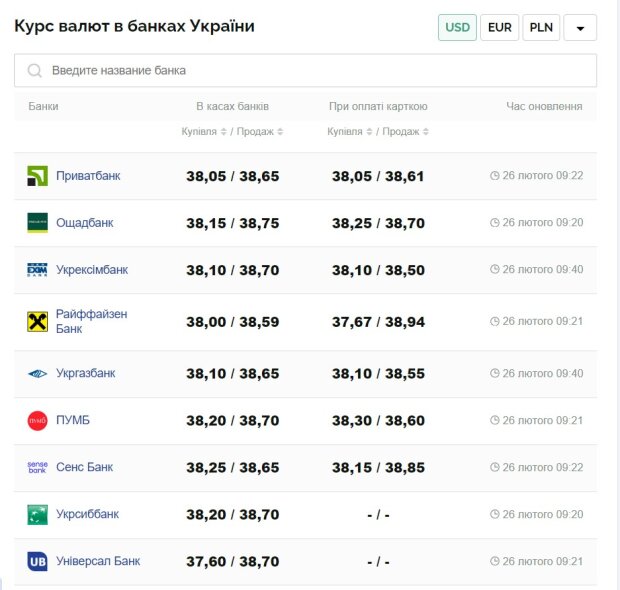Viewport: 620px width, 590px height.
Task: Open the Укргазбанк link
Action: click(x=85, y=374)
